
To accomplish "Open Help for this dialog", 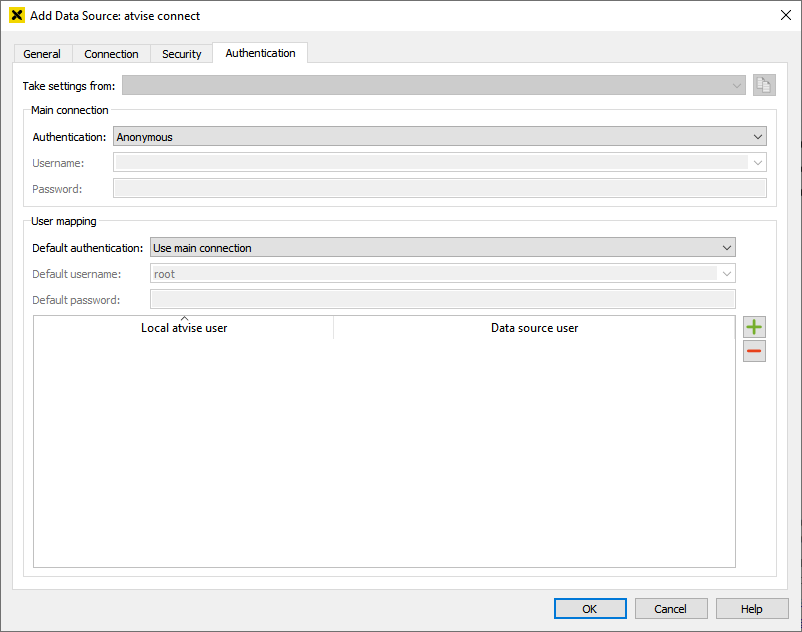I will (x=752, y=609).
